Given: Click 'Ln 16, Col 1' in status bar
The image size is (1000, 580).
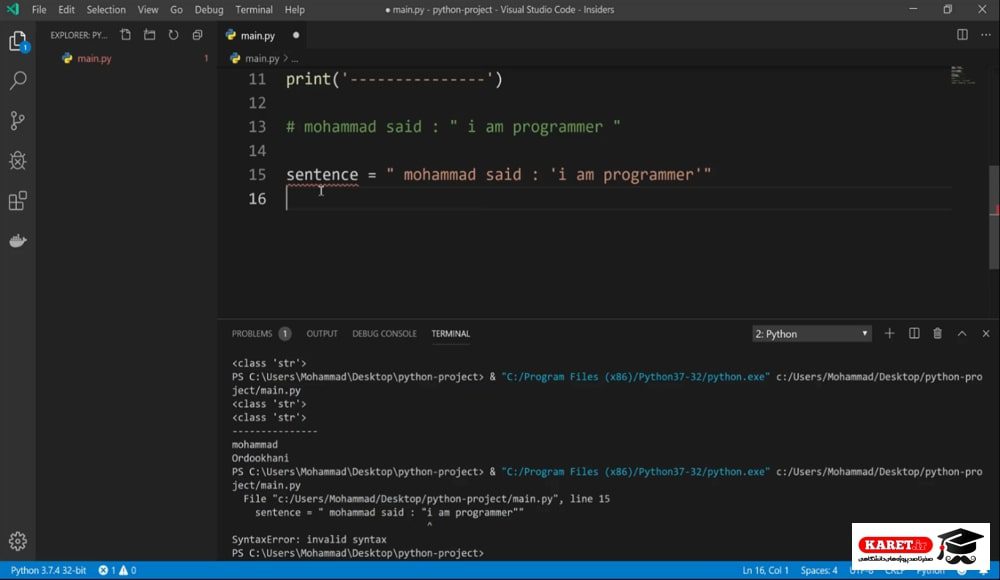Looking at the screenshot, I should click(x=765, y=570).
